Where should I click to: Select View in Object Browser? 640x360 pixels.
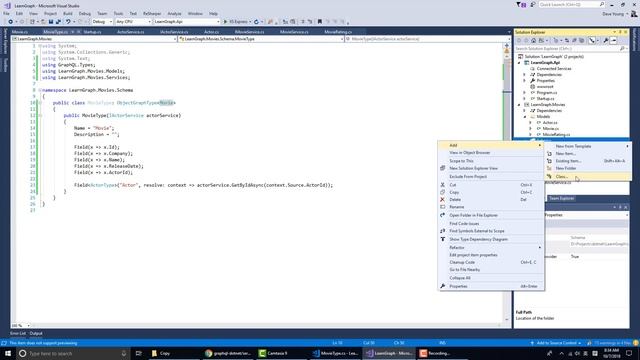coord(491,153)
